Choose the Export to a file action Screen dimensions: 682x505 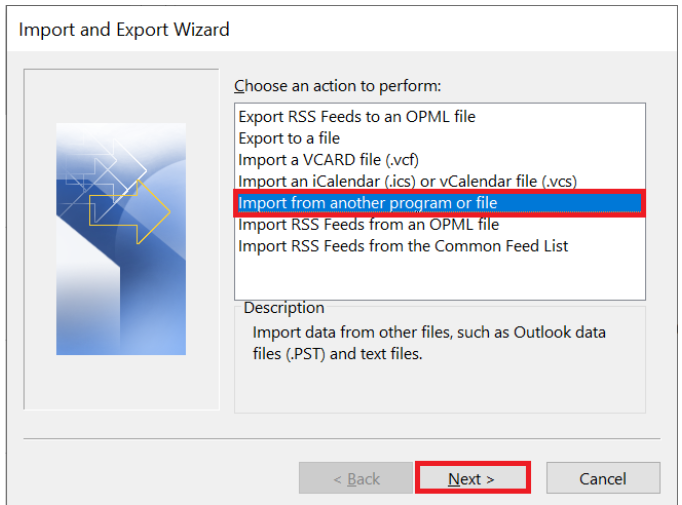click(x=289, y=138)
